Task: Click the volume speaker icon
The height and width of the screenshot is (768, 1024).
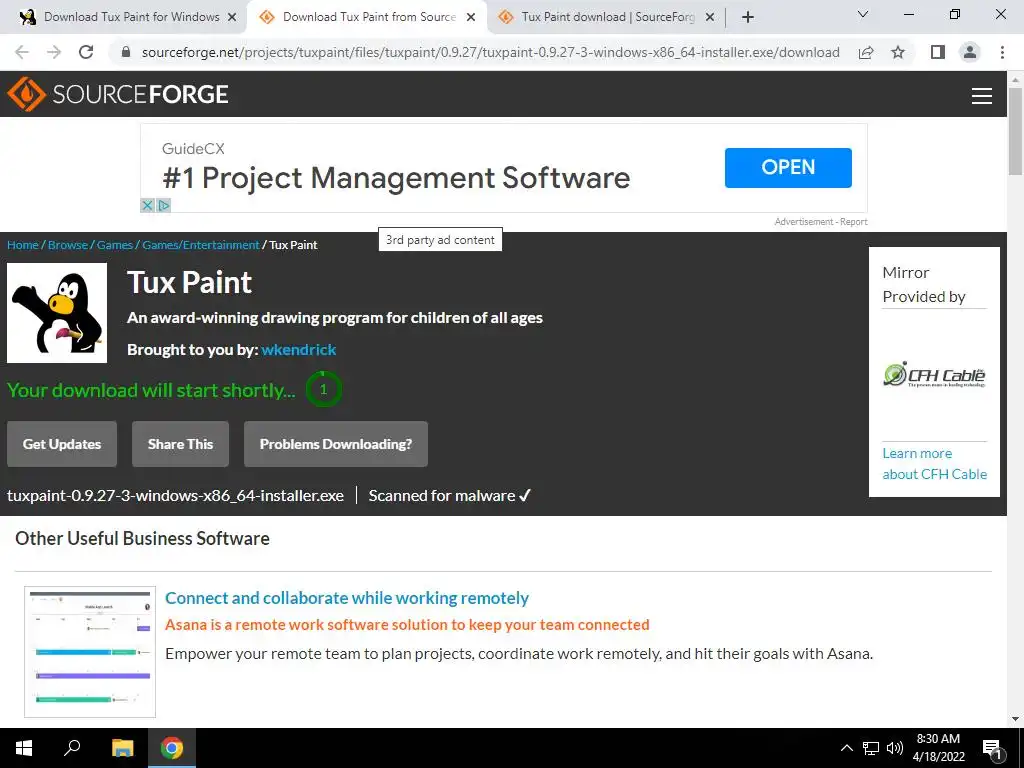Action: 895,748
